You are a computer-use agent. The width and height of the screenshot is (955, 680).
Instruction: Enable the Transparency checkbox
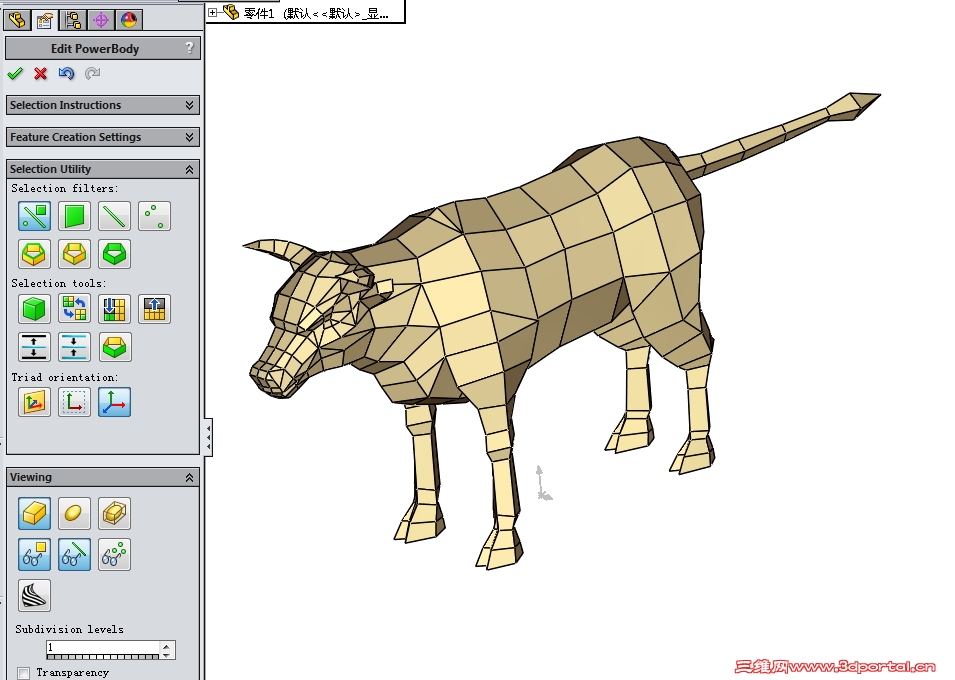click(x=24, y=673)
